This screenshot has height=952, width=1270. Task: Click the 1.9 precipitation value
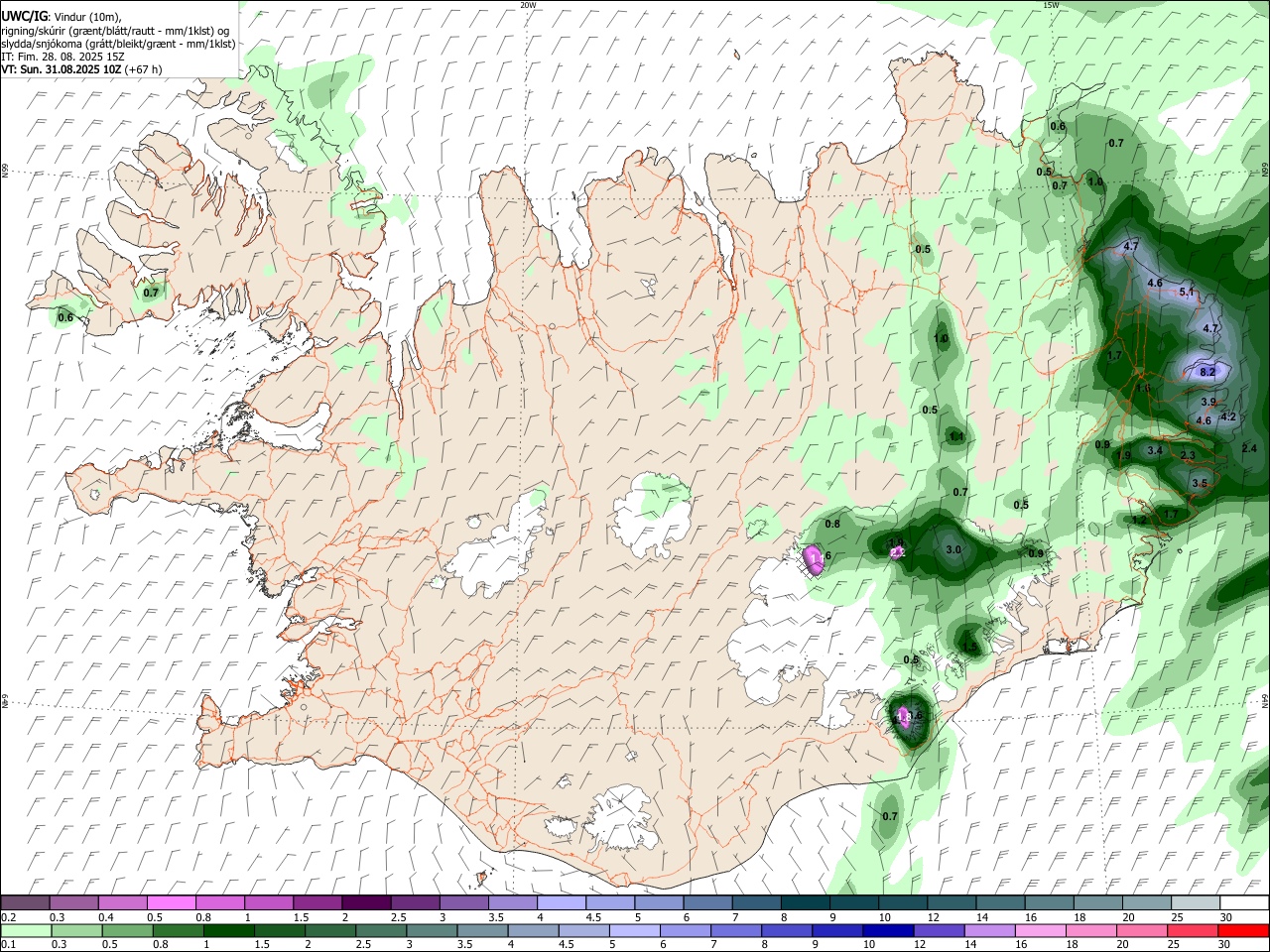(1124, 455)
